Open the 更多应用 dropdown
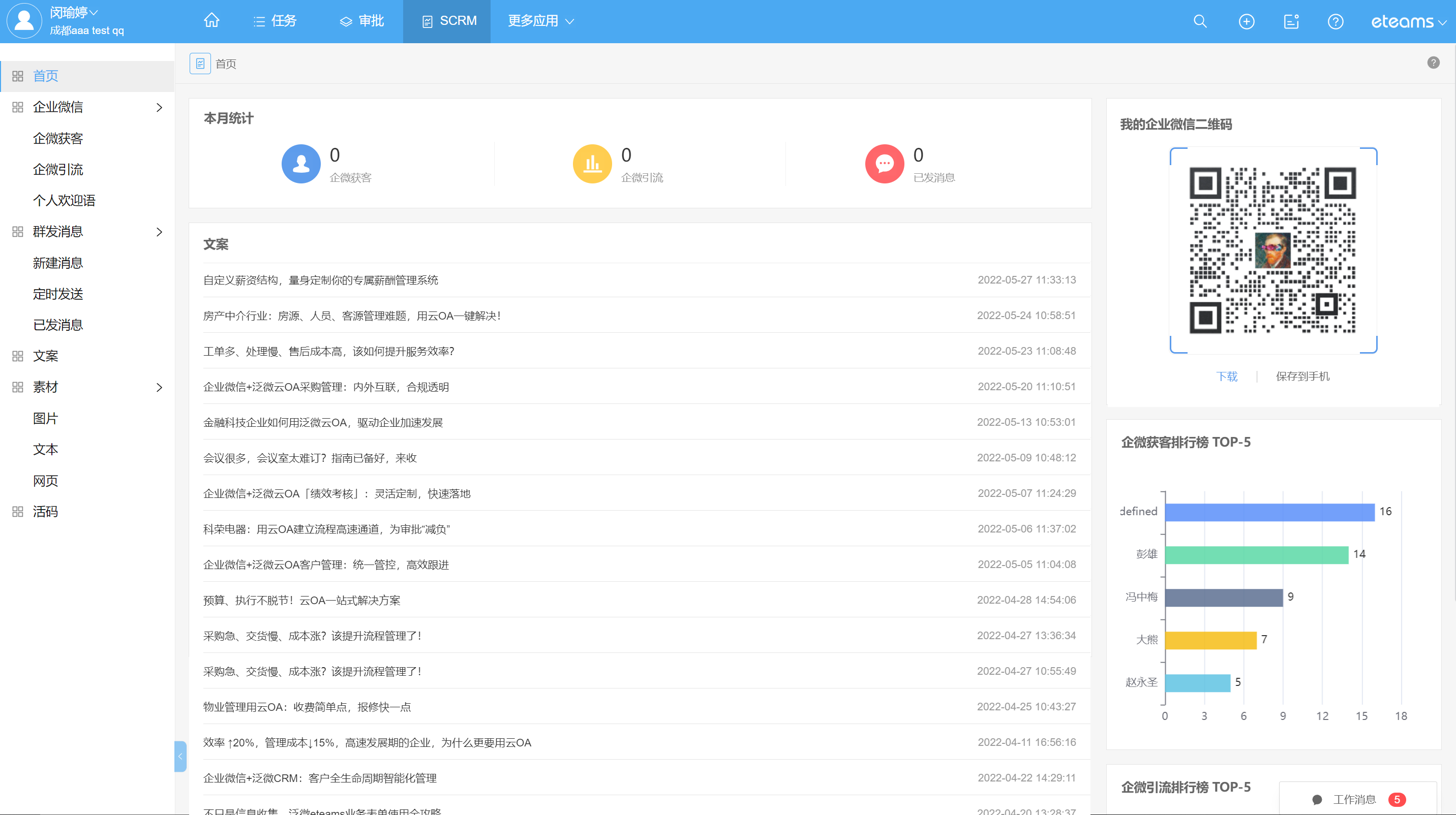This screenshot has height=815, width=1456. [x=540, y=21]
